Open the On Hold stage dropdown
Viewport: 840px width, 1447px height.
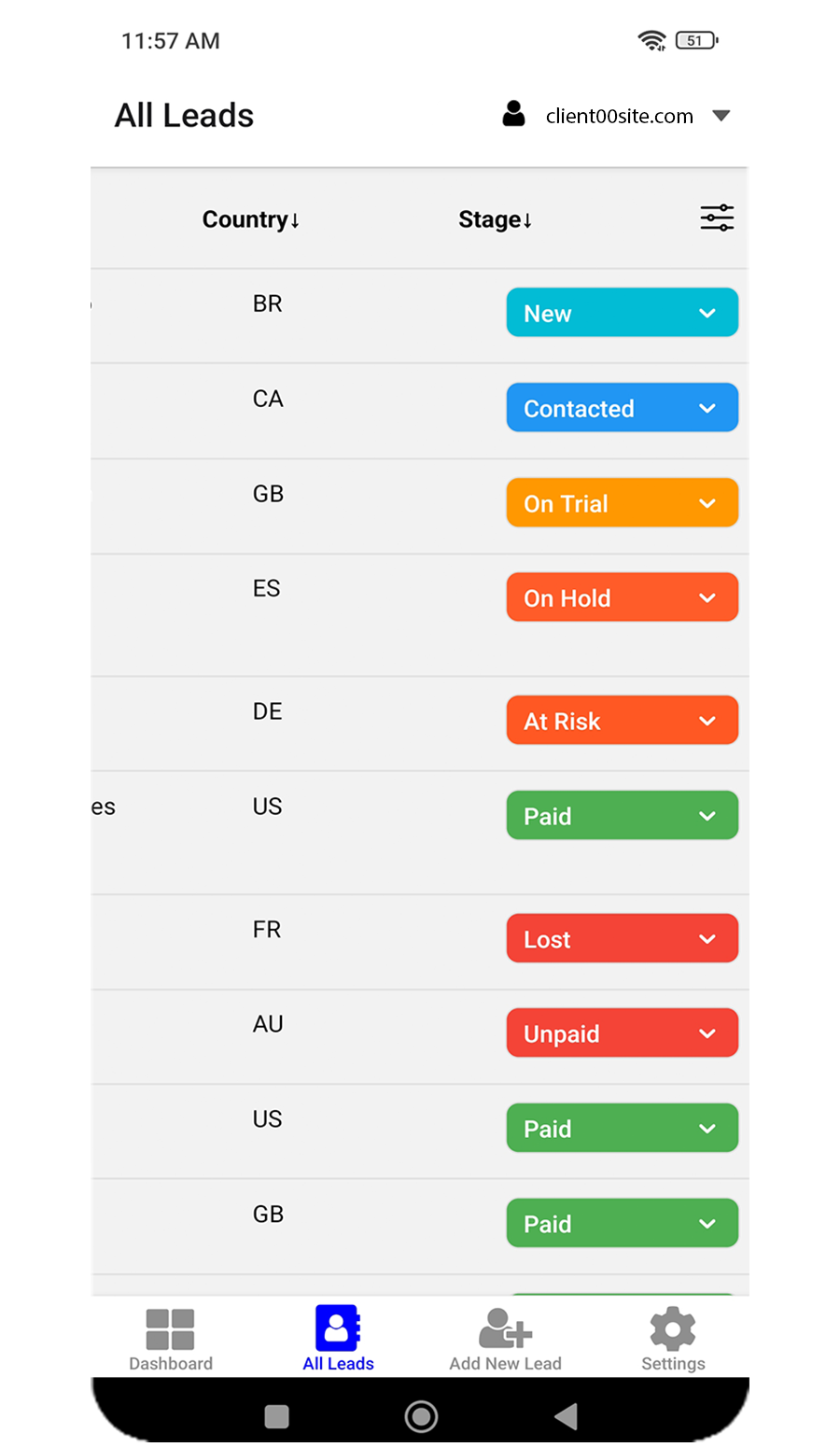click(622, 597)
